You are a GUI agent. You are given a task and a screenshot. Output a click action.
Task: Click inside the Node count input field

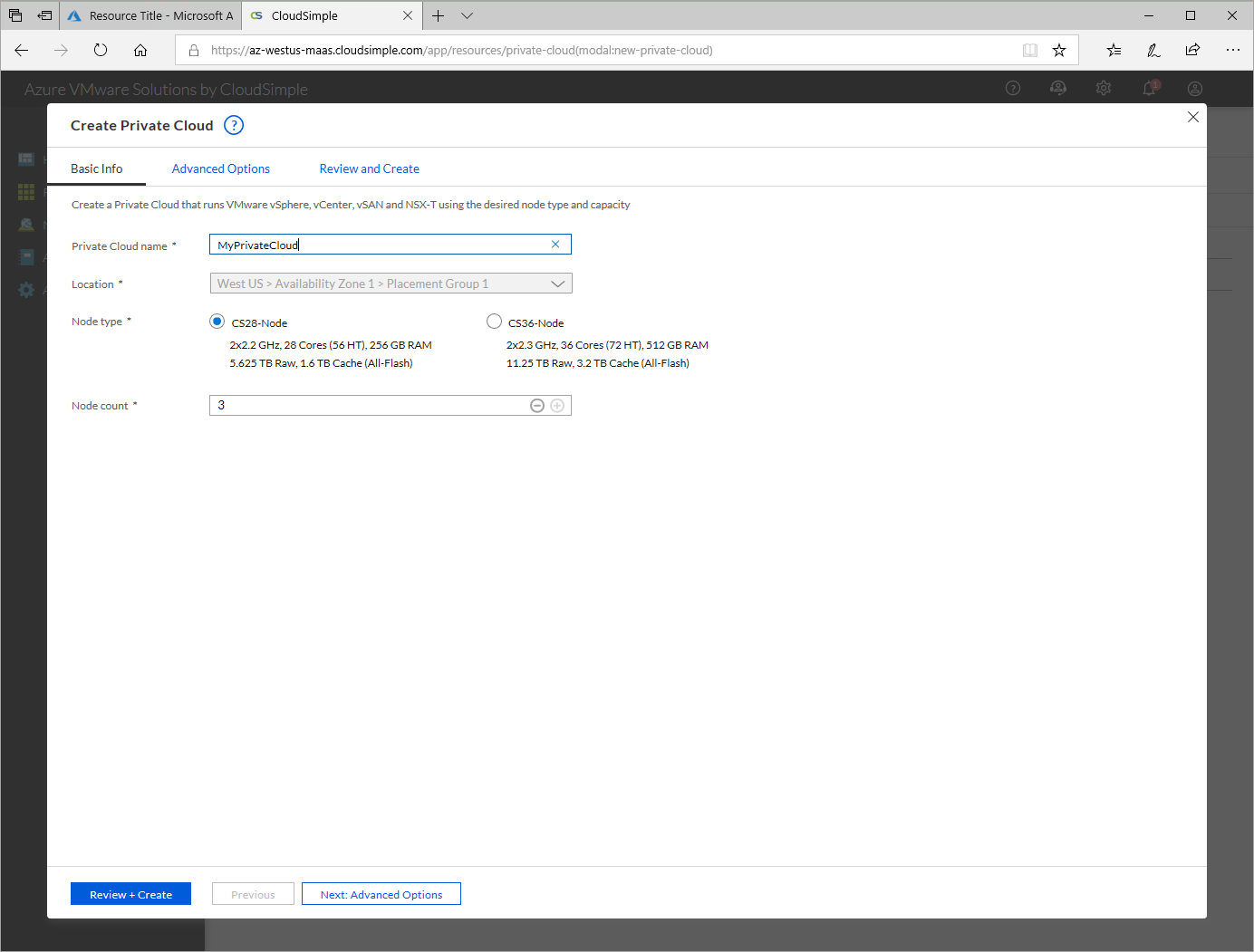click(362, 405)
